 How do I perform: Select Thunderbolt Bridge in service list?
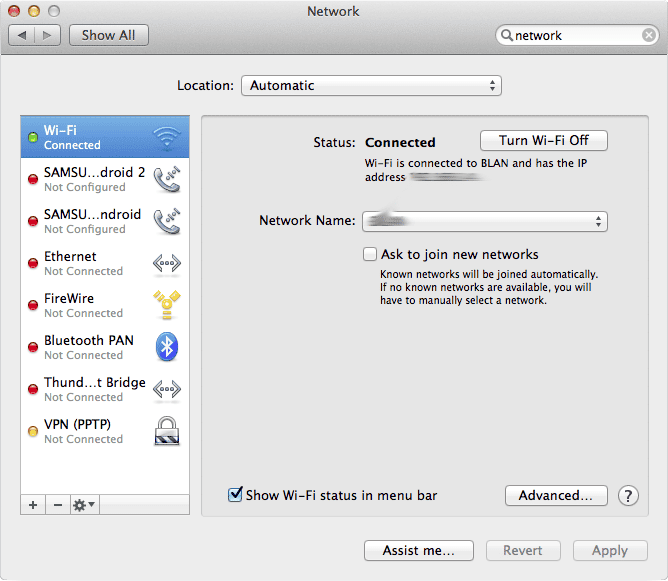coord(95,389)
